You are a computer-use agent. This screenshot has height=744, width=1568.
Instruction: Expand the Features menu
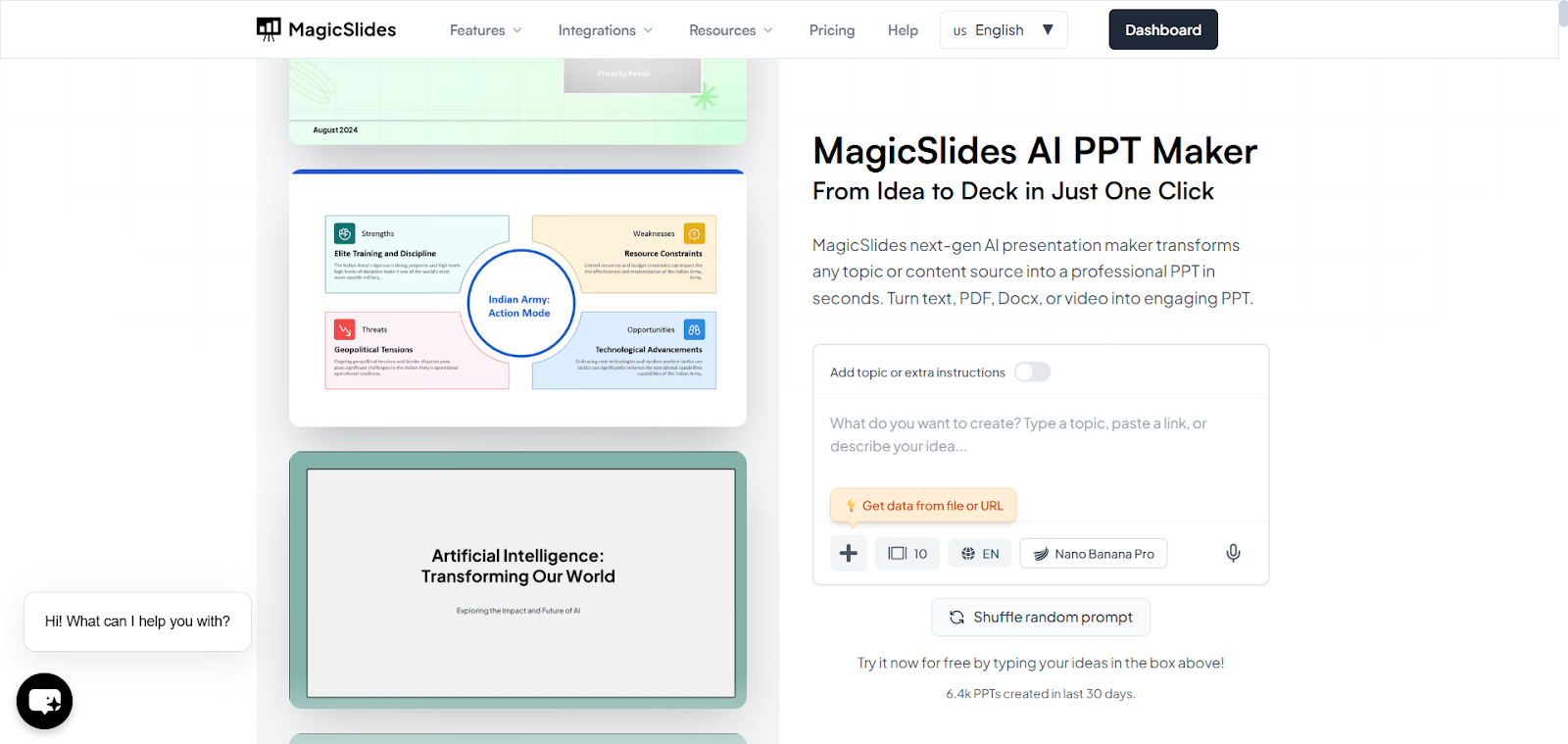[x=486, y=30]
